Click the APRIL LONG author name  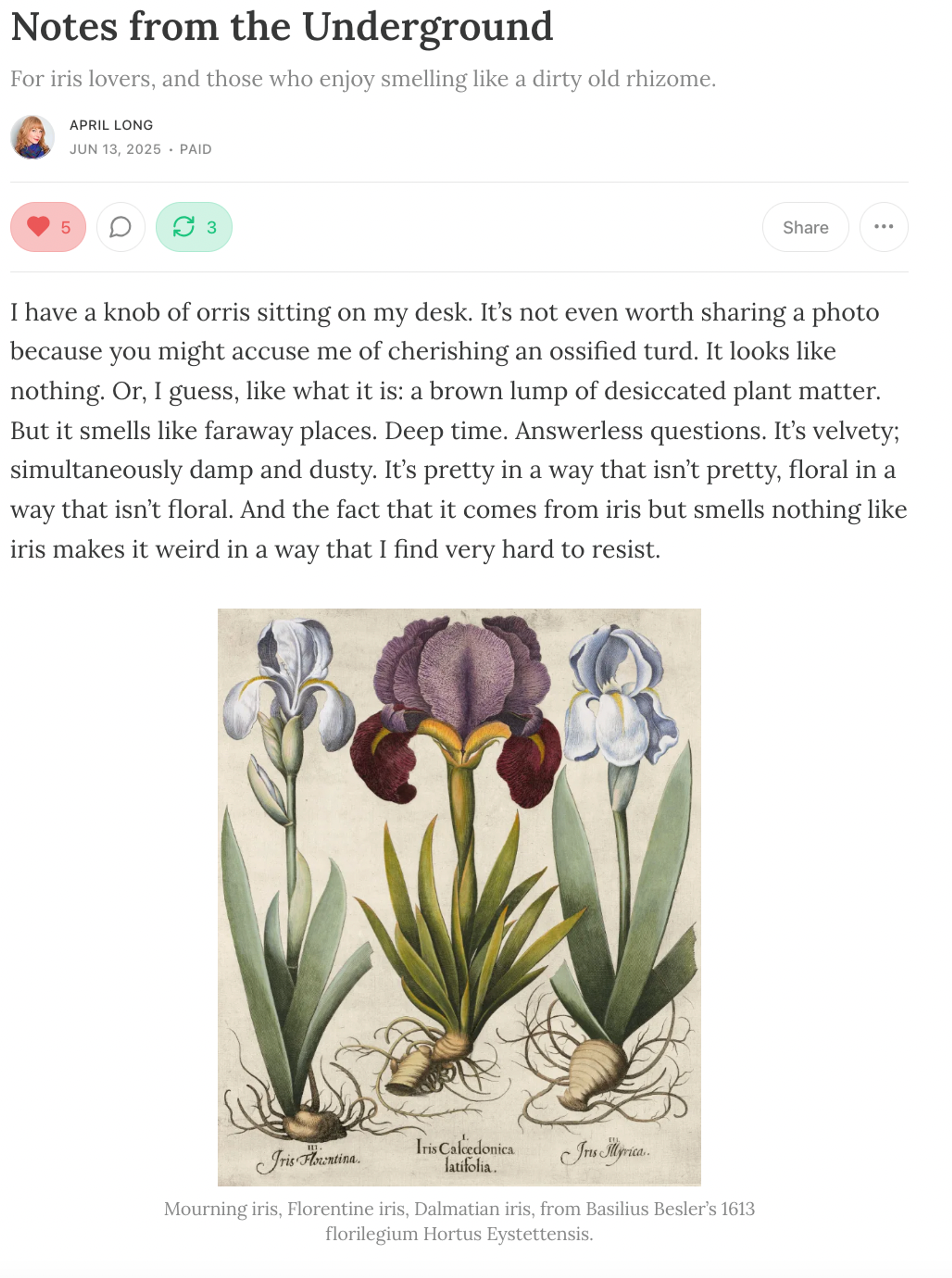[111, 125]
